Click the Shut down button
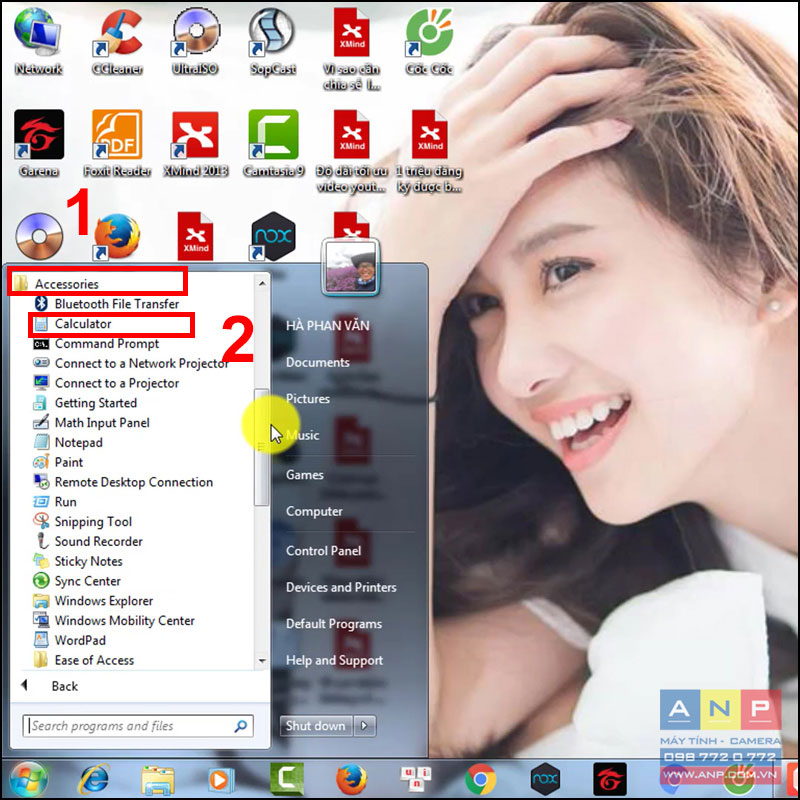This screenshot has width=800, height=800. [316, 726]
